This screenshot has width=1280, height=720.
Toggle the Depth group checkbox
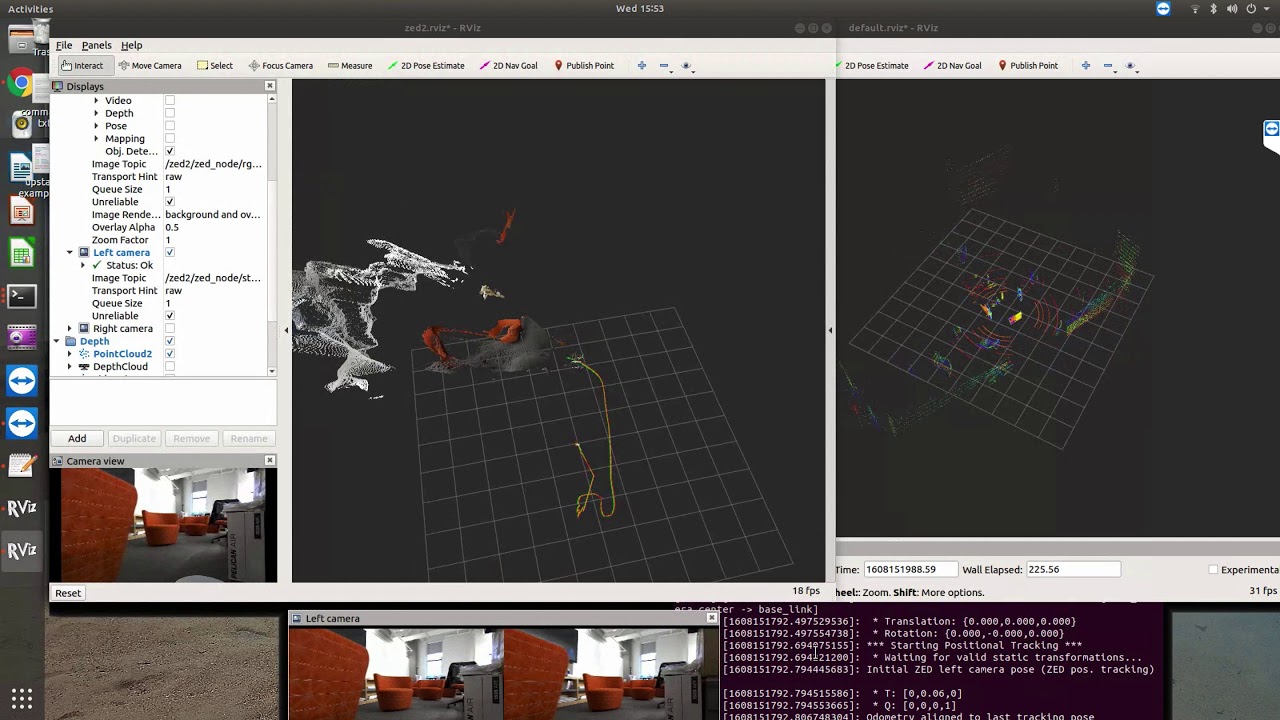click(170, 341)
